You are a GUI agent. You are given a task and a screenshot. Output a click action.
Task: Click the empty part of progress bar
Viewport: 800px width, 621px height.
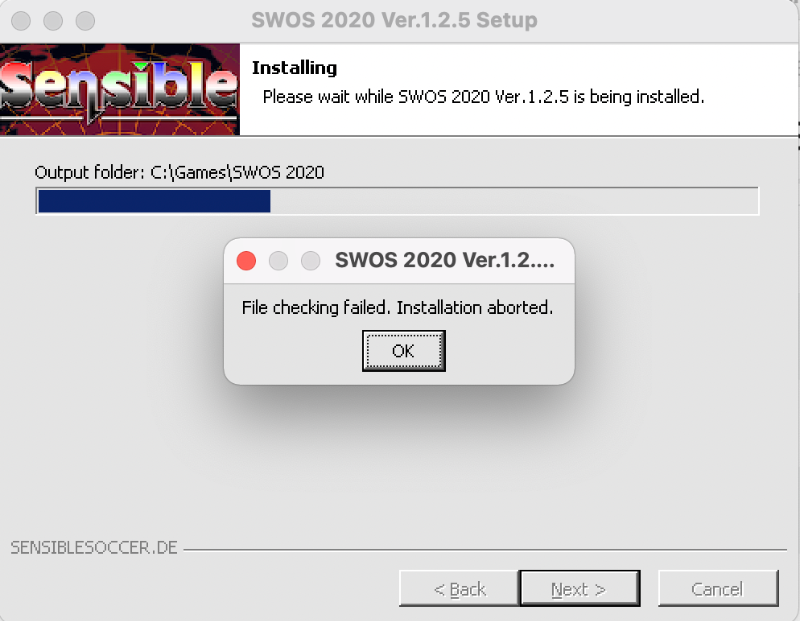pos(514,201)
